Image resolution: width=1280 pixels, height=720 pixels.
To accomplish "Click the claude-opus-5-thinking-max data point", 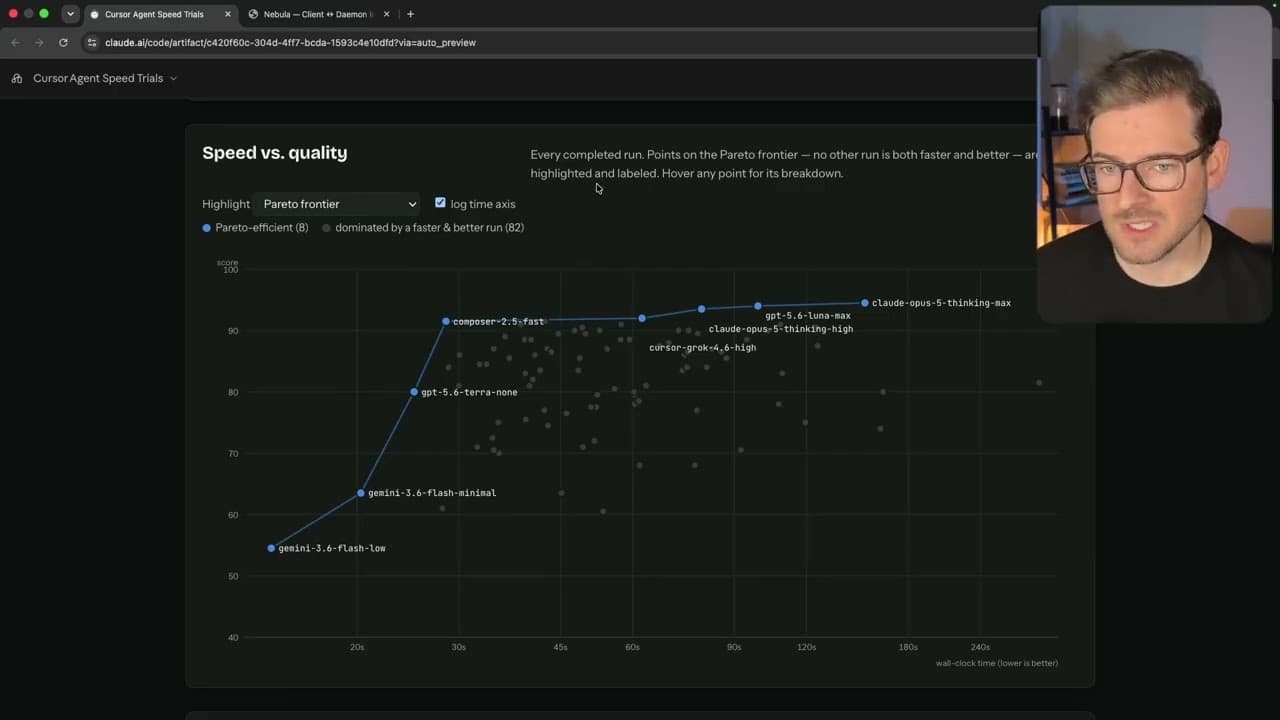I will point(865,303).
